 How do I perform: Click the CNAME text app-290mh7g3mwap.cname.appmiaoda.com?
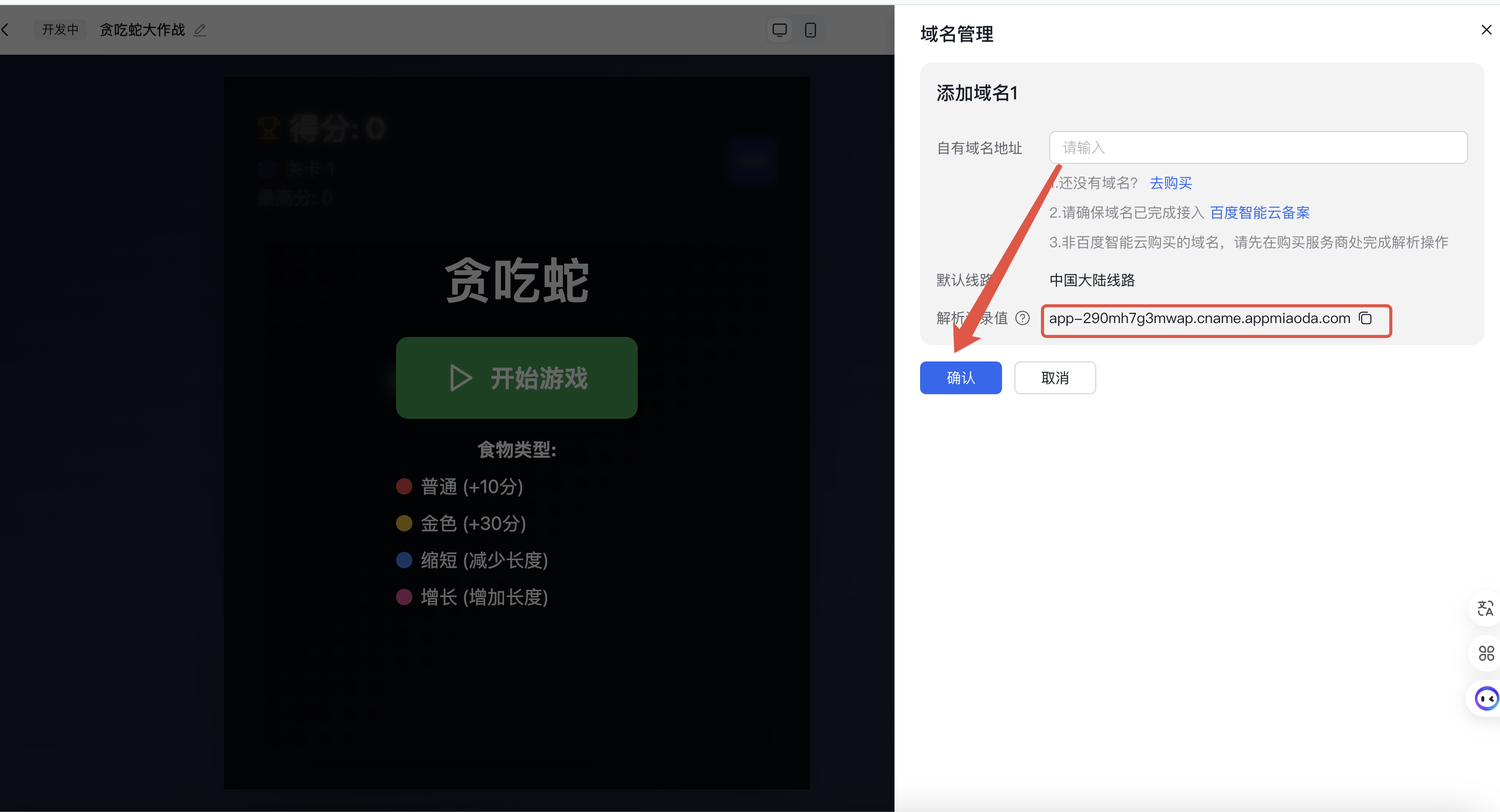pyautogui.click(x=1199, y=318)
